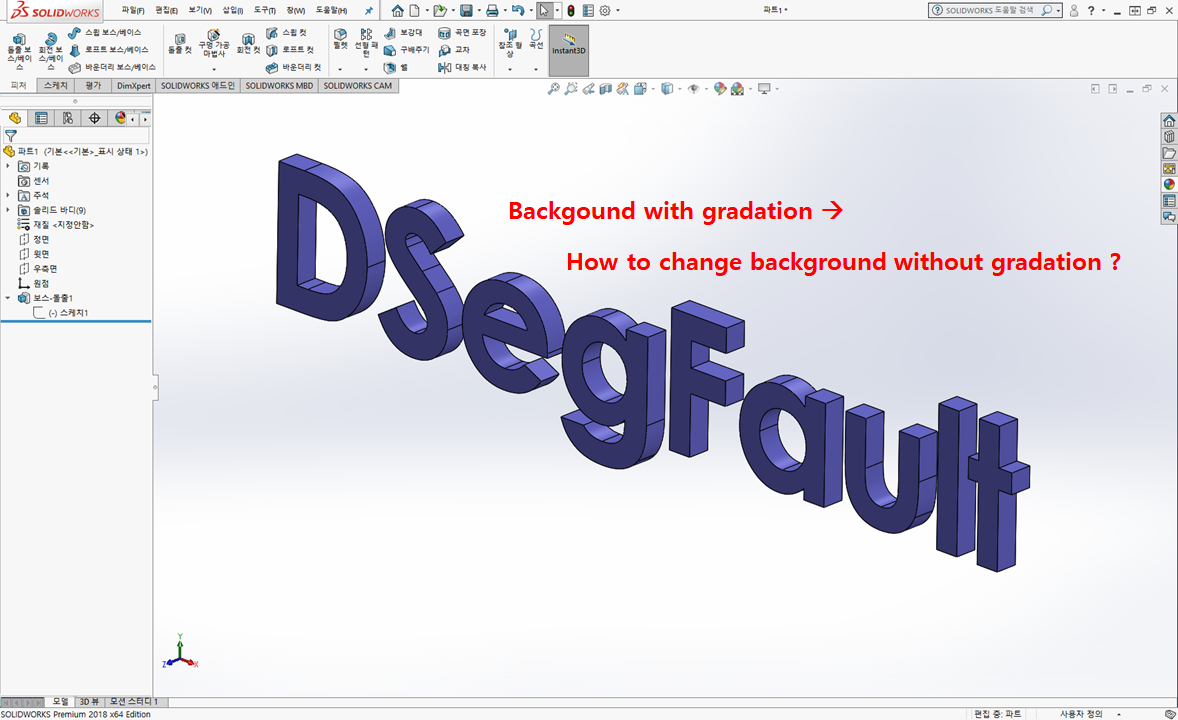The height and width of the screenshot is (720, 1178).
Task: Choose the 구배주기 draft tool
Action: (x=406, y=50)
